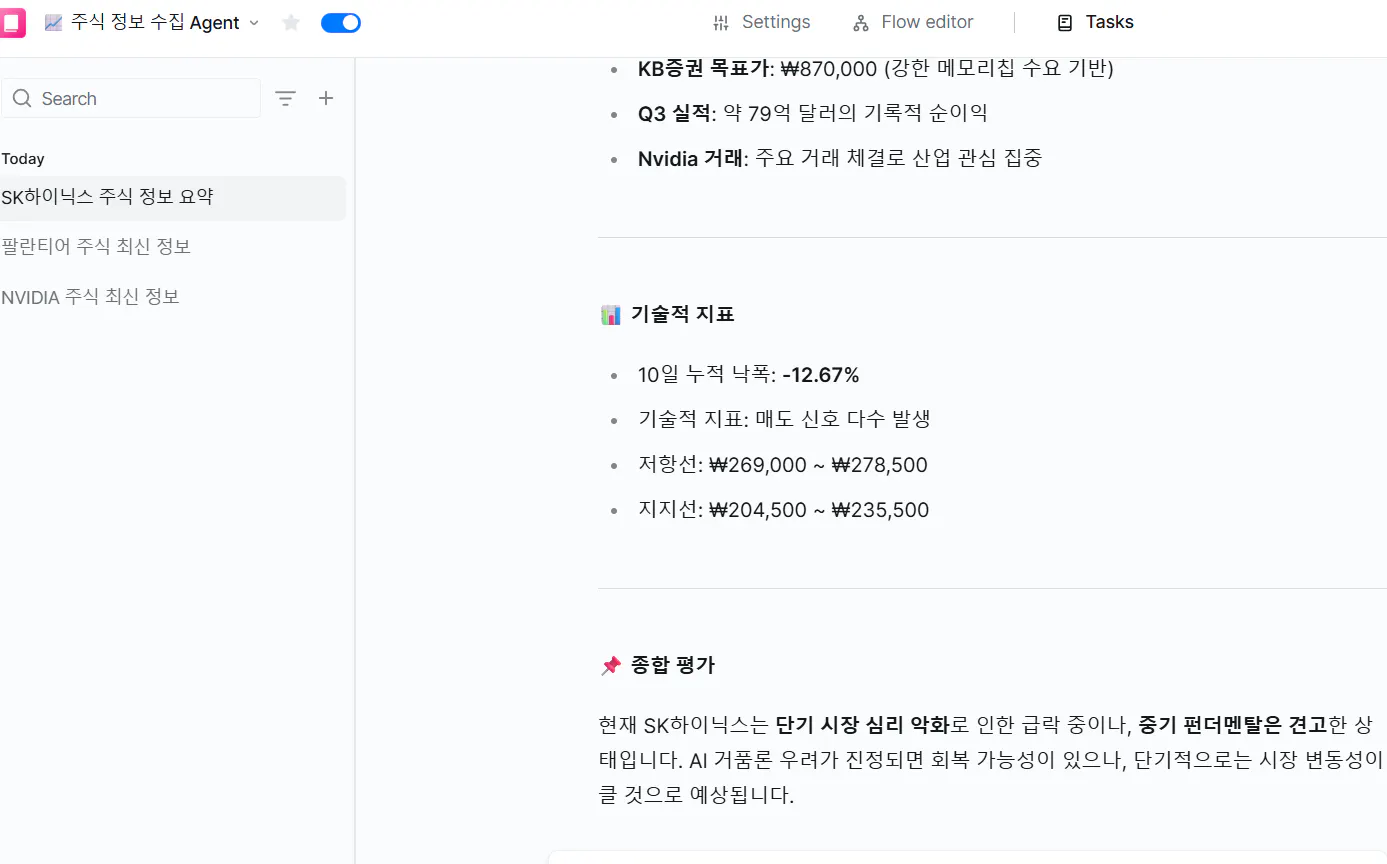Viewport: 1387px width, 864px height.
Task: Star the 주식 정보 수집 Agent as favorite
Action: pyautogui.click(x=291, y=23)
